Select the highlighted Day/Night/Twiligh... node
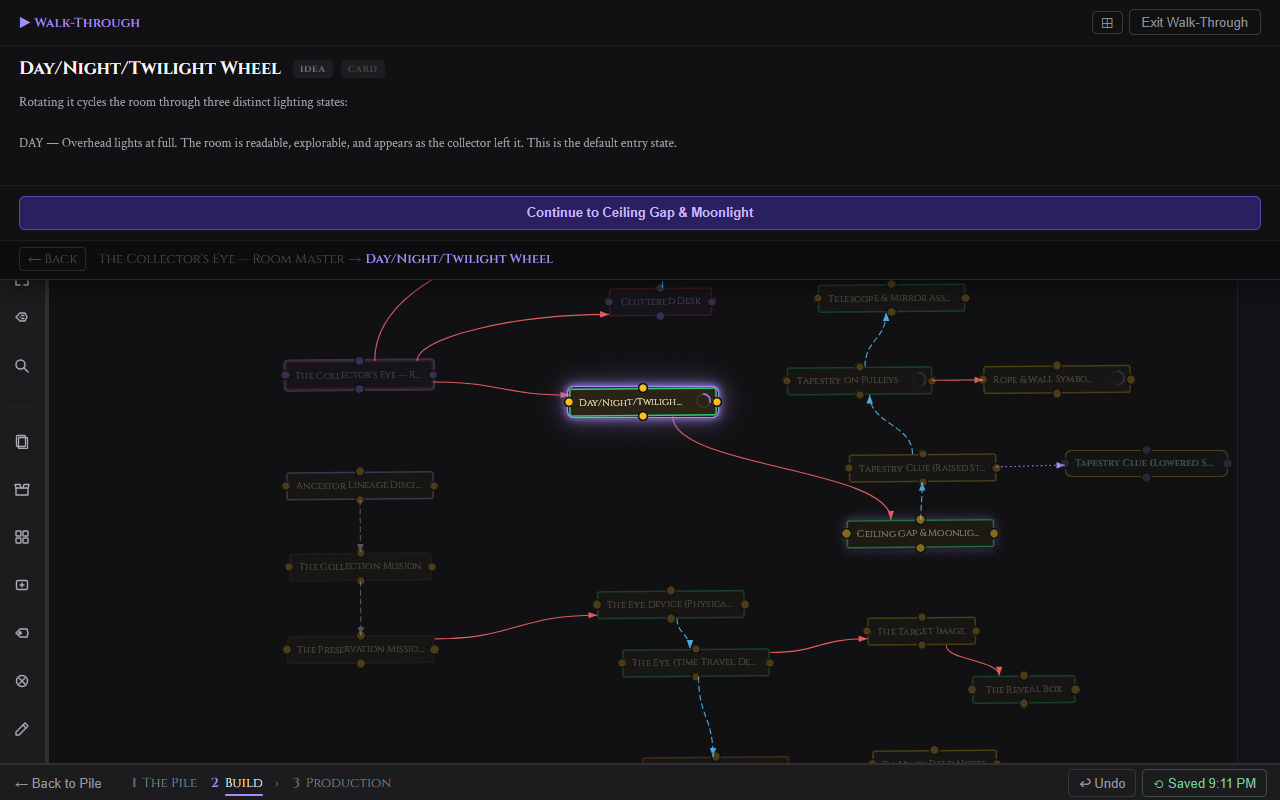The width and height of the screenshot is (1280, 800). (x=643, y=402)
